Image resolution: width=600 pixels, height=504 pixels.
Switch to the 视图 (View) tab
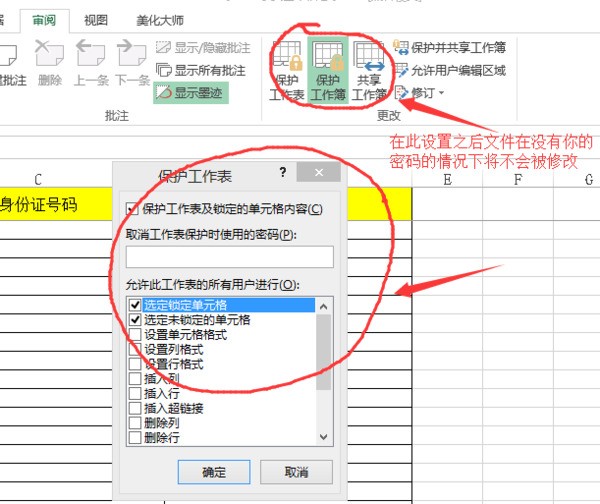96,19
